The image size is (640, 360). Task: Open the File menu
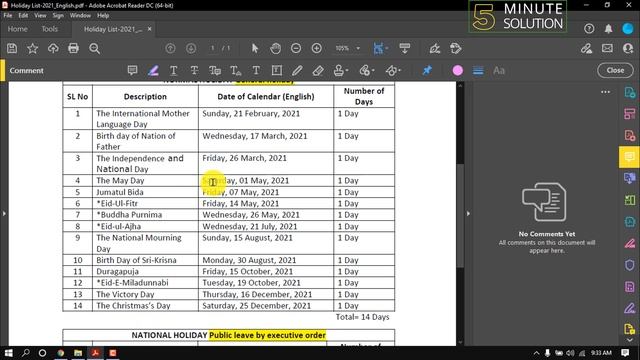[x=8, y=16]
